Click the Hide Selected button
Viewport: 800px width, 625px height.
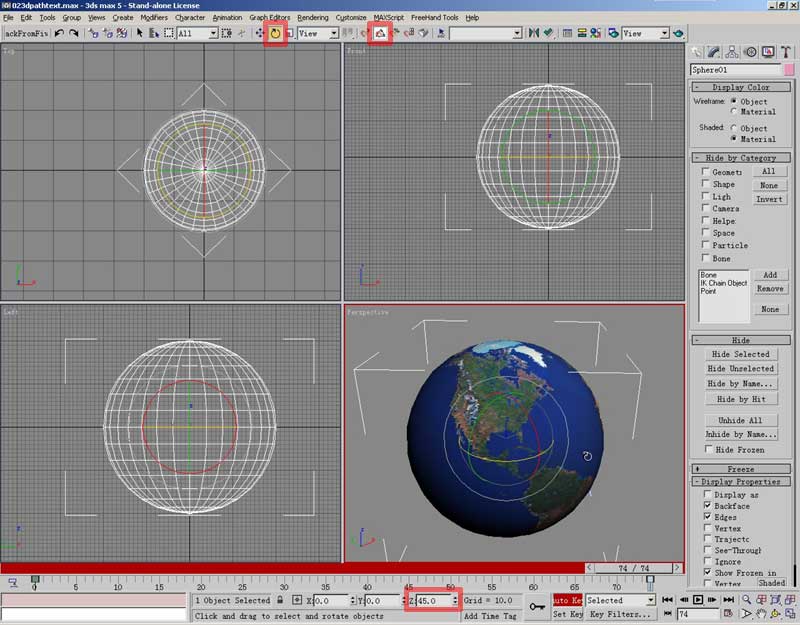(740, 354)
